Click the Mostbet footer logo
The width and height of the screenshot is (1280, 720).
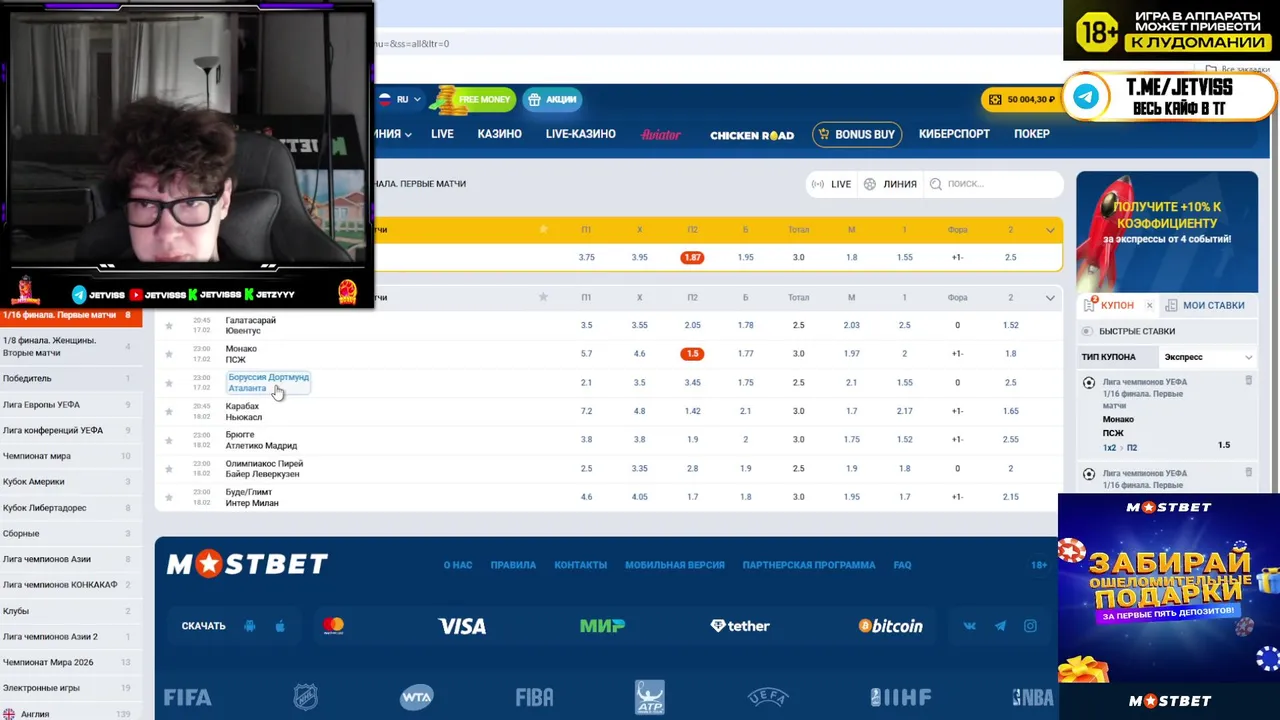(247, 564)
